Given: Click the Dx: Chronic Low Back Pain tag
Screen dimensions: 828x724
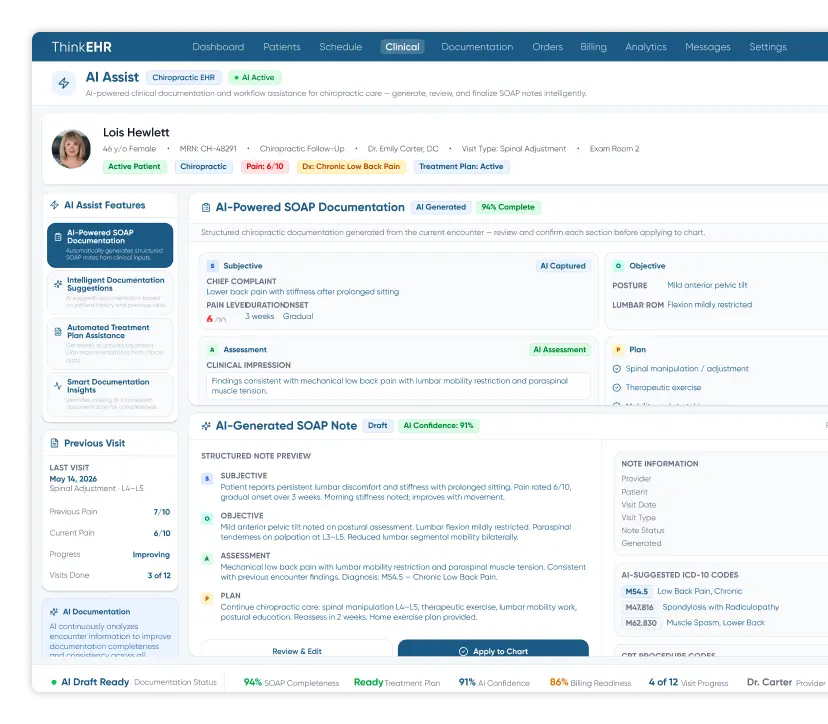Looking at the screenshot, I should tap(351, 166).
